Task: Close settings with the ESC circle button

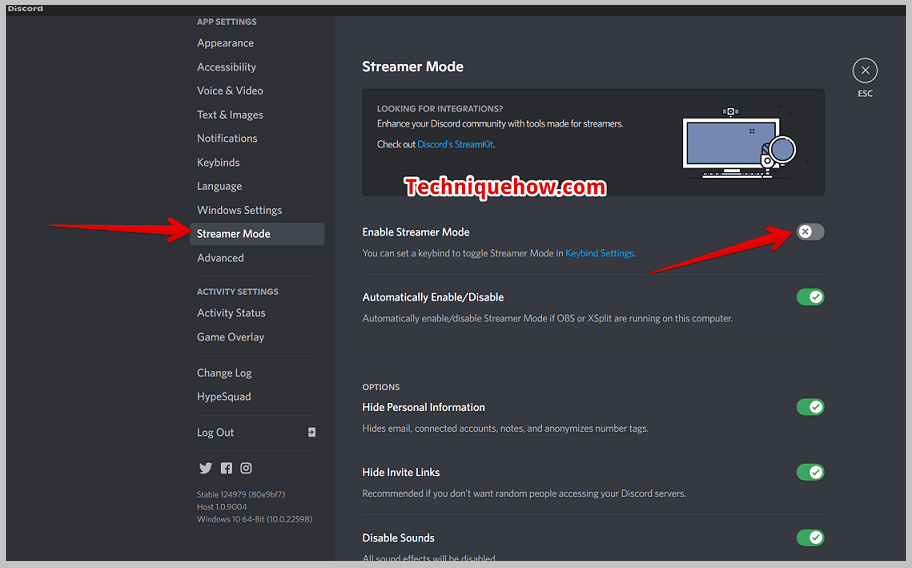Action: coord(865,70)
